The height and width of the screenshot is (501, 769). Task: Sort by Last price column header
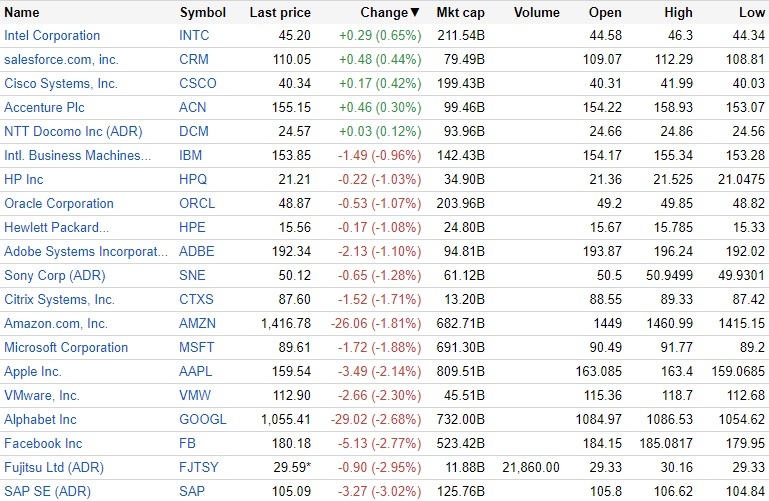coord(280,13)
